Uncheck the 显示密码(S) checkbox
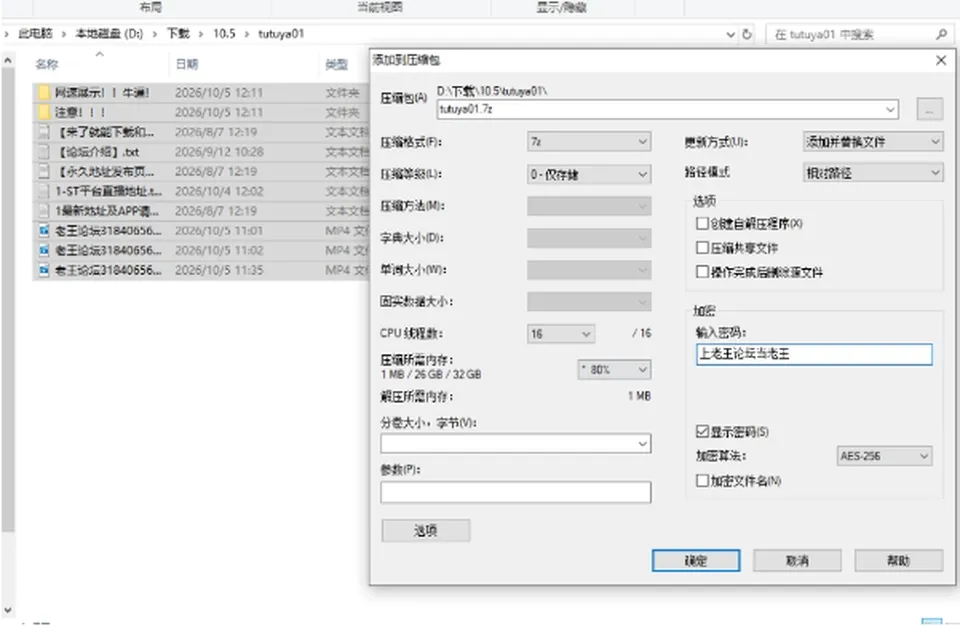 [702, 432]
